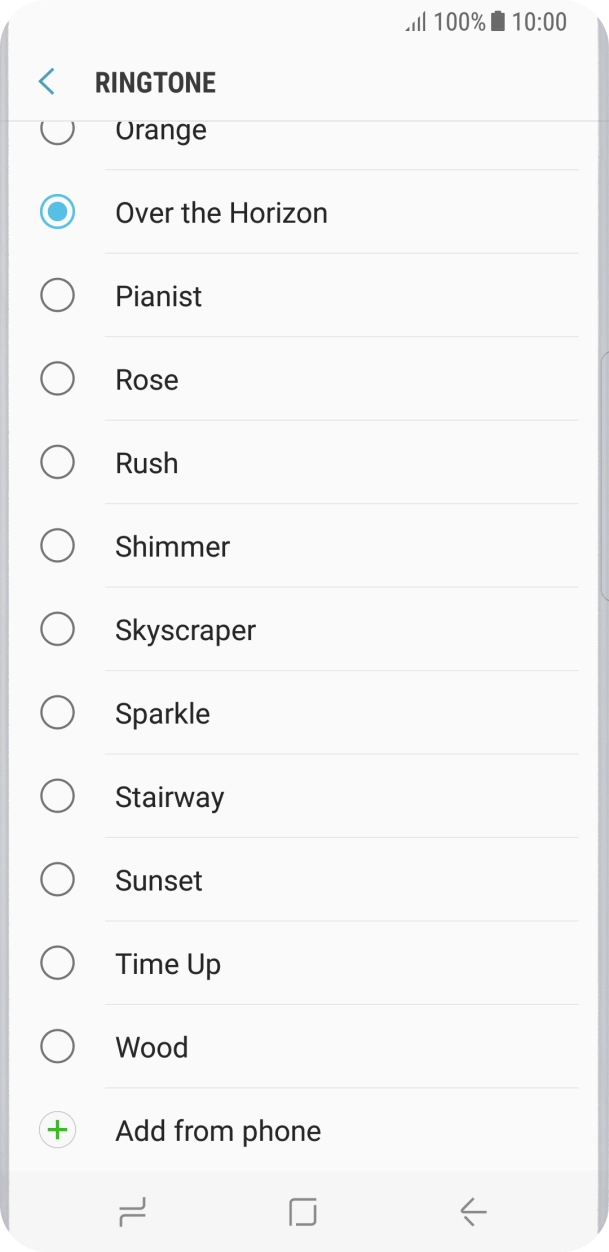Tap Add from phone

[218, 1131]
